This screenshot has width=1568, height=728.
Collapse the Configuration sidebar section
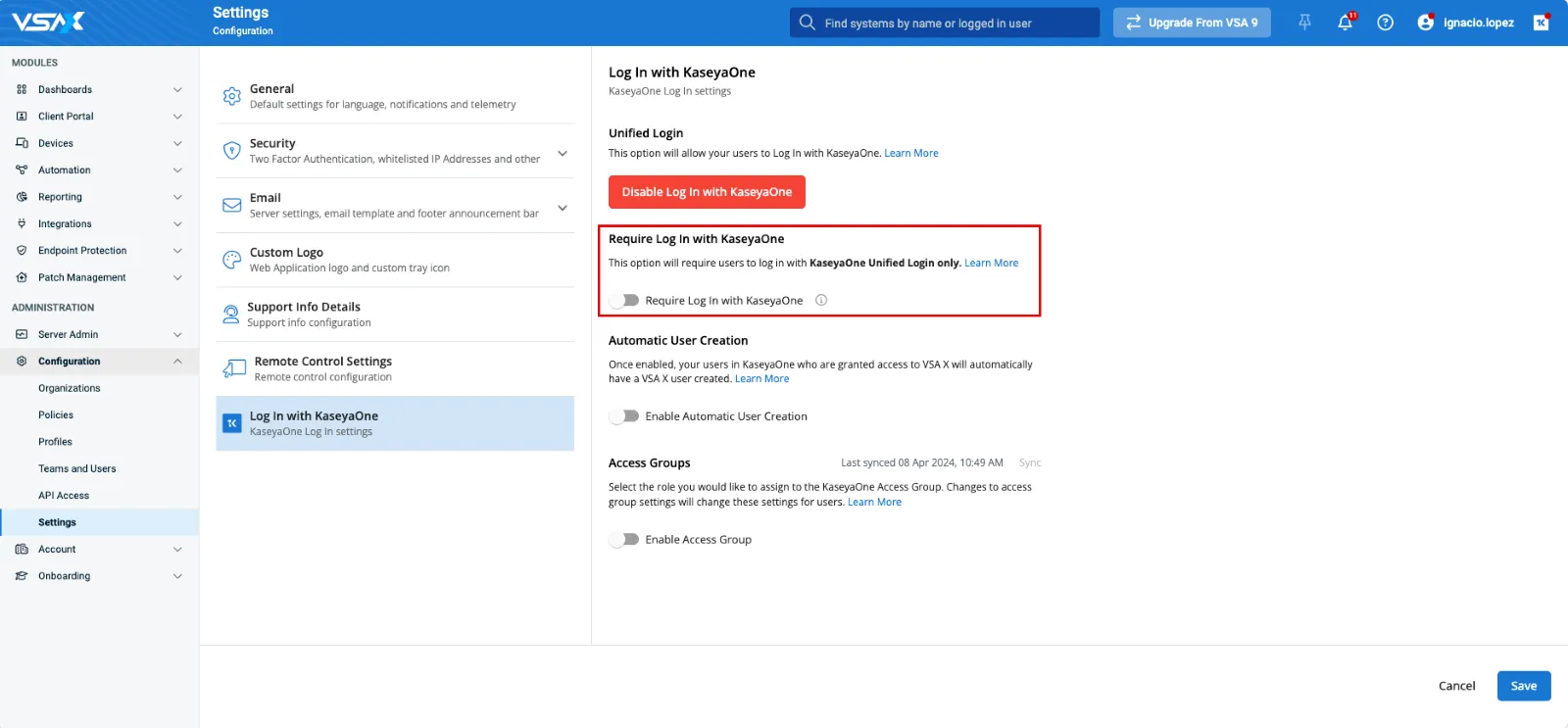(x=177, y=362)
